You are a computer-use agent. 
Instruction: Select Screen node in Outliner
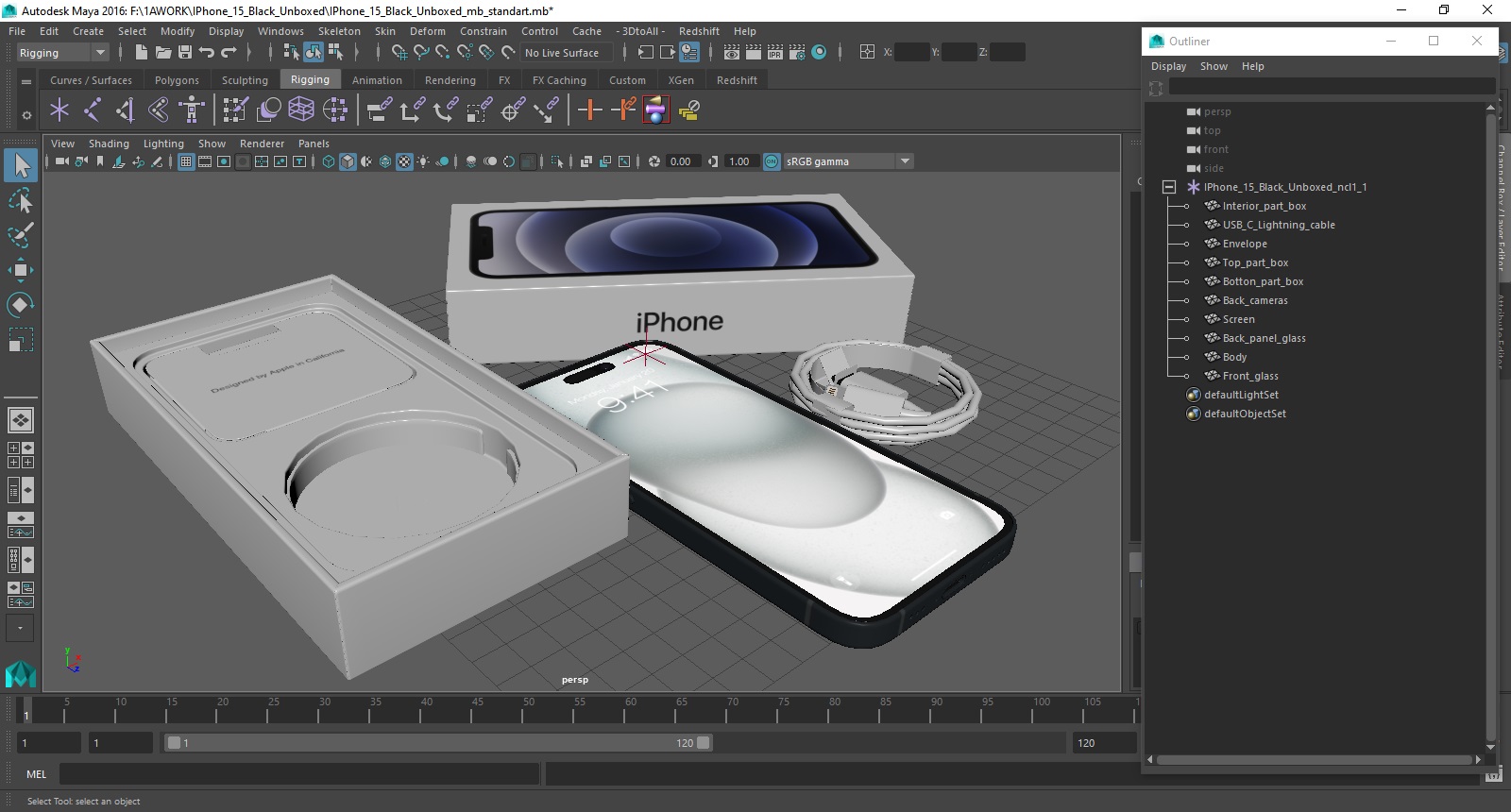1238,319
